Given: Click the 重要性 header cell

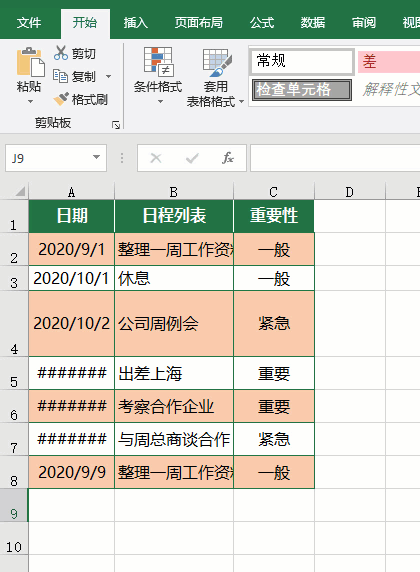Looking at the screenshot, I should (274, 216).
